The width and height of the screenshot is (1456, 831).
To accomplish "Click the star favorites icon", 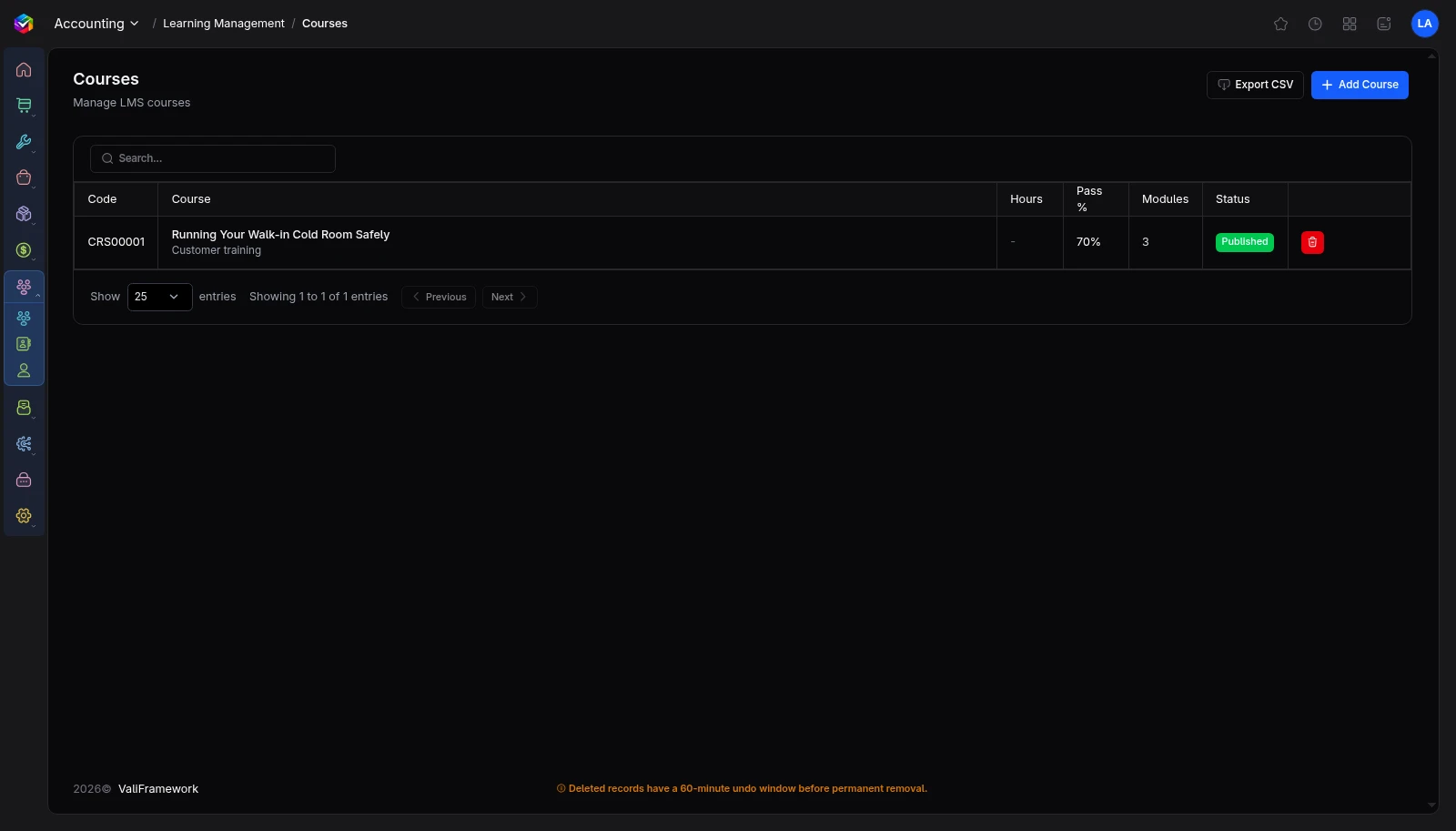I will click(x=1280, y=24).
